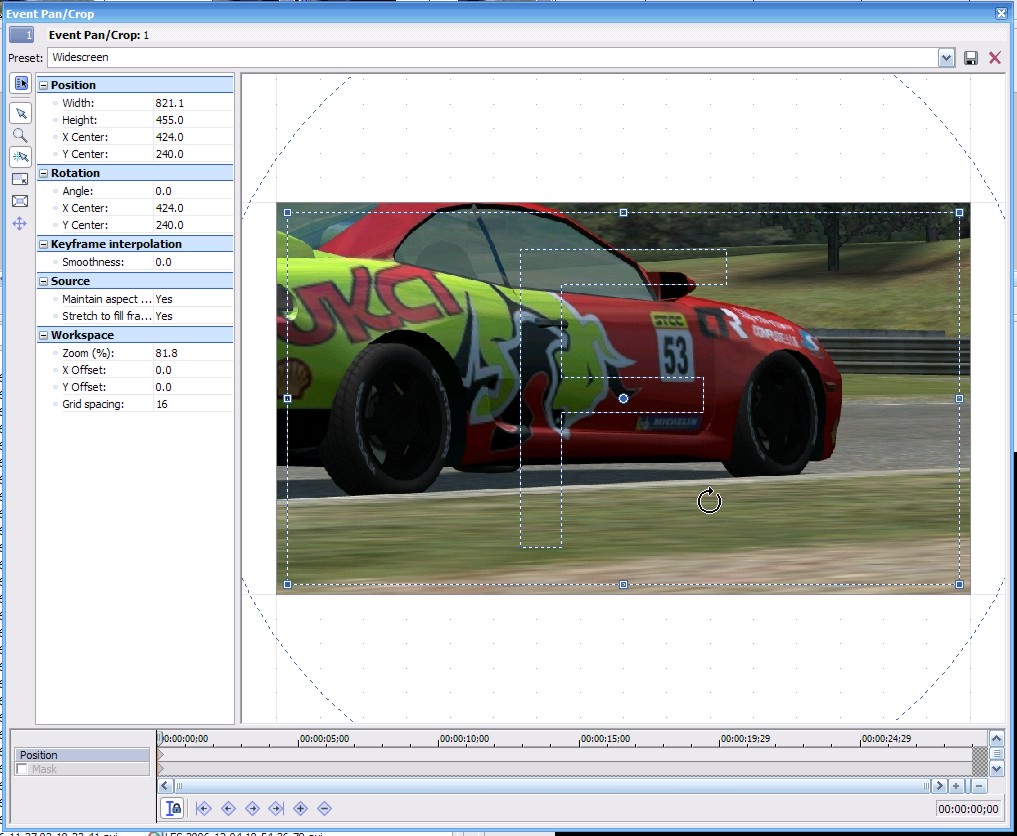Select the Normal Edit arrow tool
The height and width of the screenshot is (836, 1017).
click(x=21, y=113)
